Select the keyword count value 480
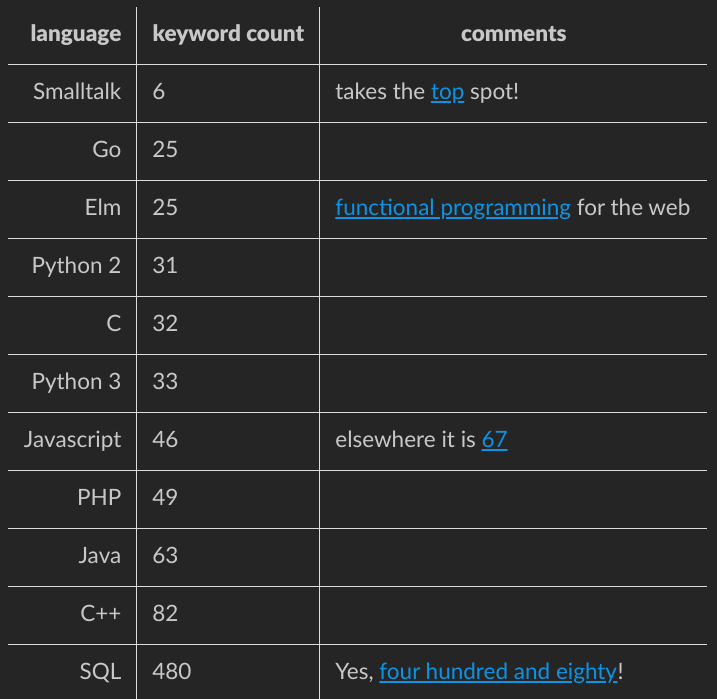Image resolution: width=717 pixels, height=699 pixels. tap(172, 672)
